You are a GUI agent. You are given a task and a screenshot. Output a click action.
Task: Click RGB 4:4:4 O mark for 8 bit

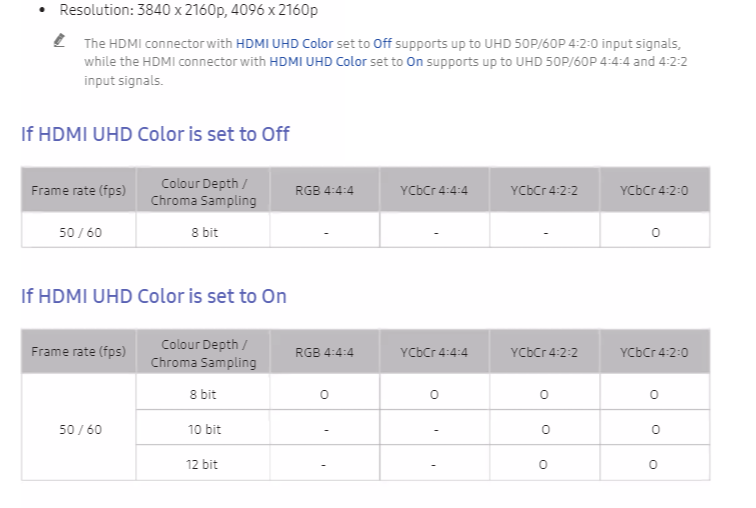tap(324, 395)
